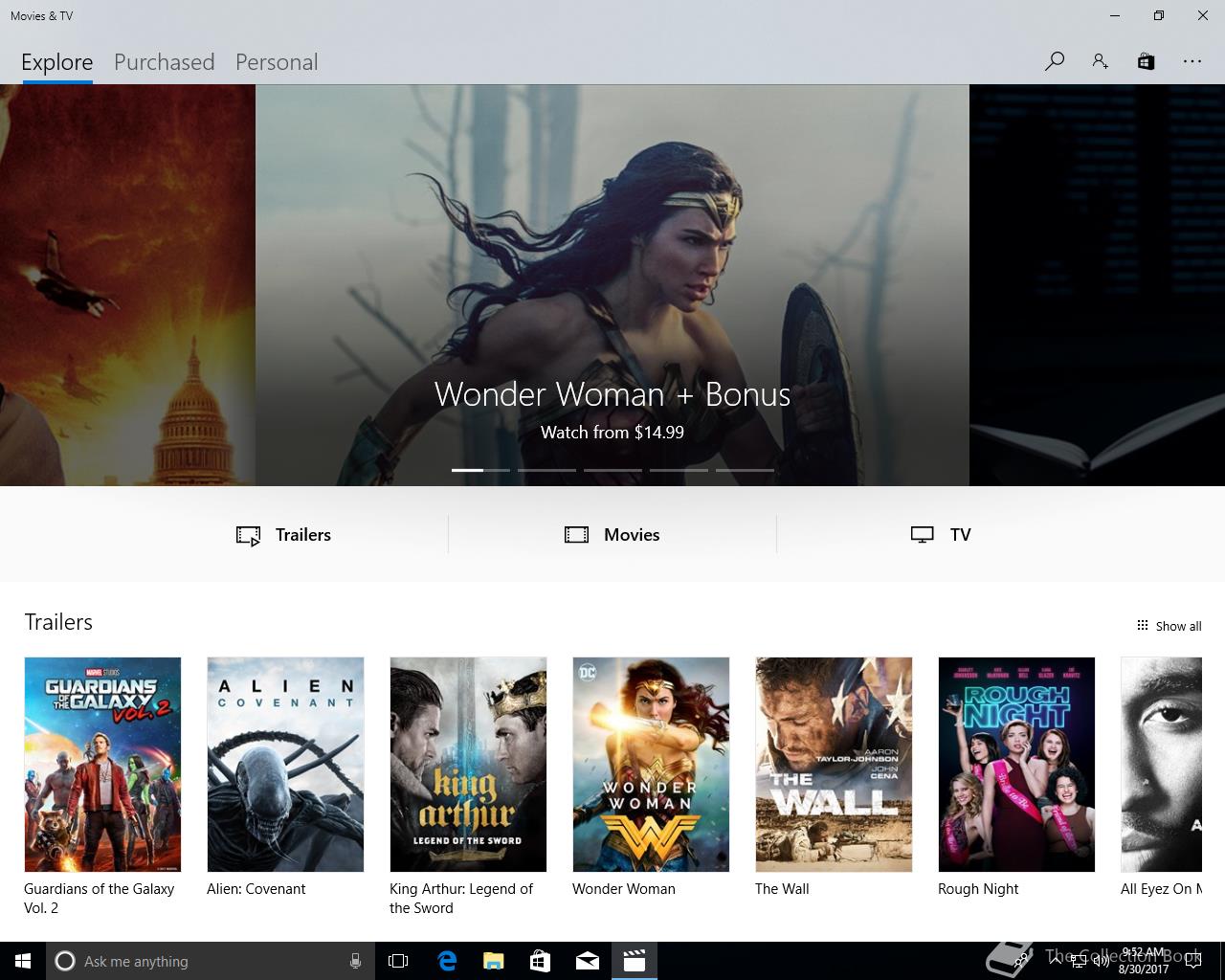Open Action Center notifications icon
This screenshot has height=980, width=1225.
click(x=1192, y=961)
